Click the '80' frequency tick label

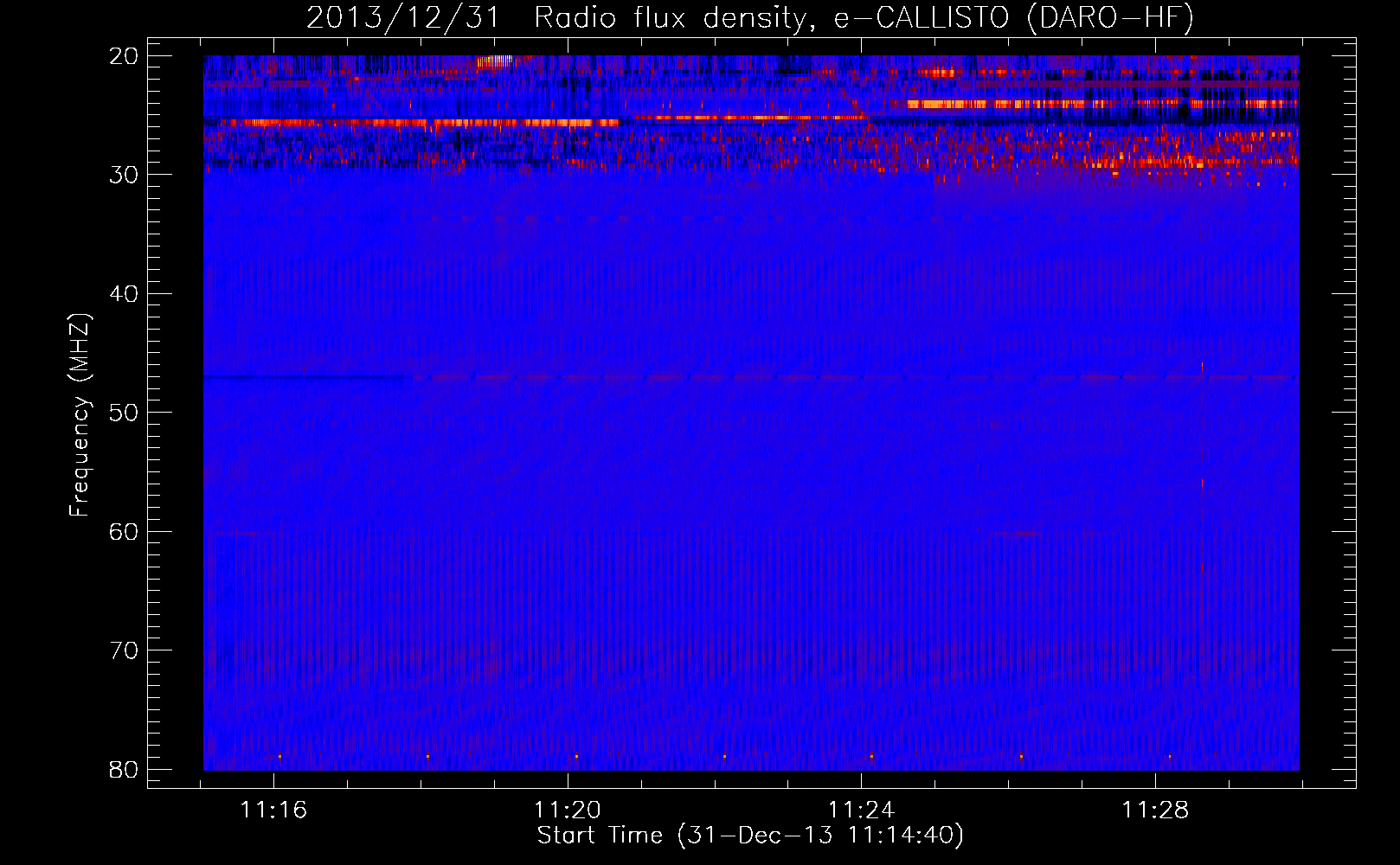(x=124, y=770)
